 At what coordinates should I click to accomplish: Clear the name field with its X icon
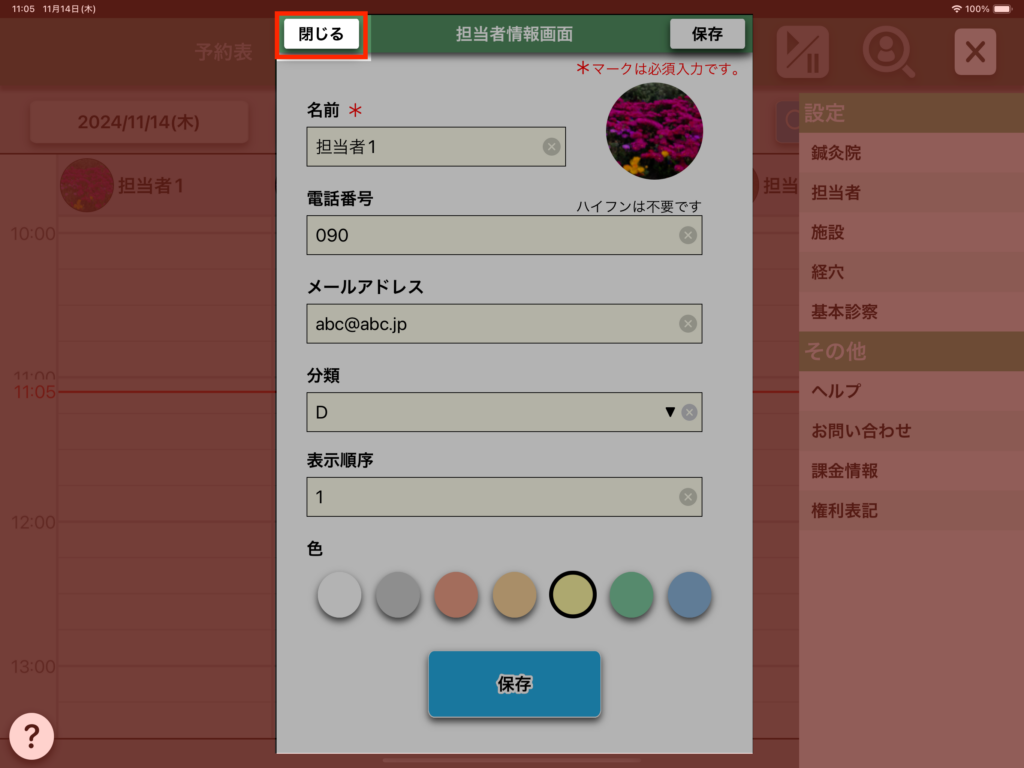coord(551,147)
